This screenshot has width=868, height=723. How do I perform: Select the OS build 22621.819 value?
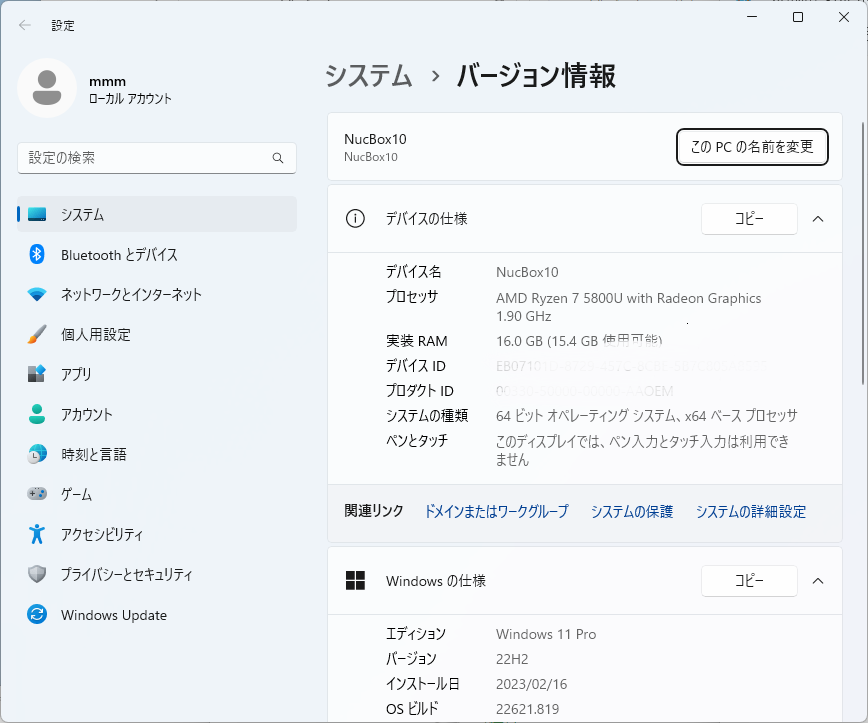528,709
